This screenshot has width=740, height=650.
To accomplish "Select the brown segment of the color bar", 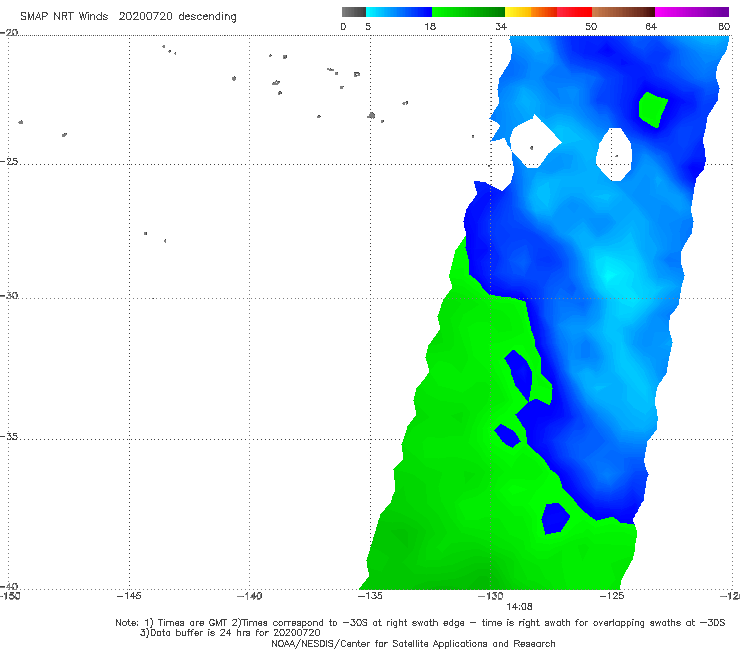I will 623,12.
